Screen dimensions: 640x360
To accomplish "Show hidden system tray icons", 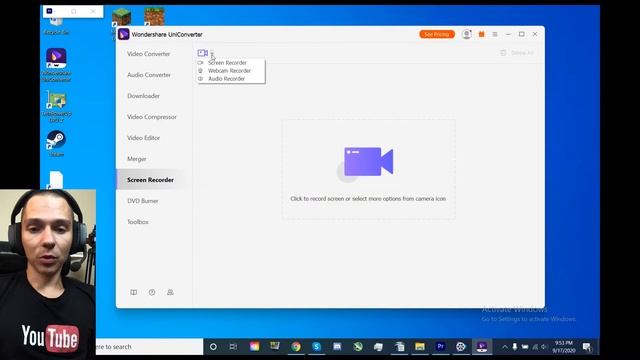I will [505, 347].
